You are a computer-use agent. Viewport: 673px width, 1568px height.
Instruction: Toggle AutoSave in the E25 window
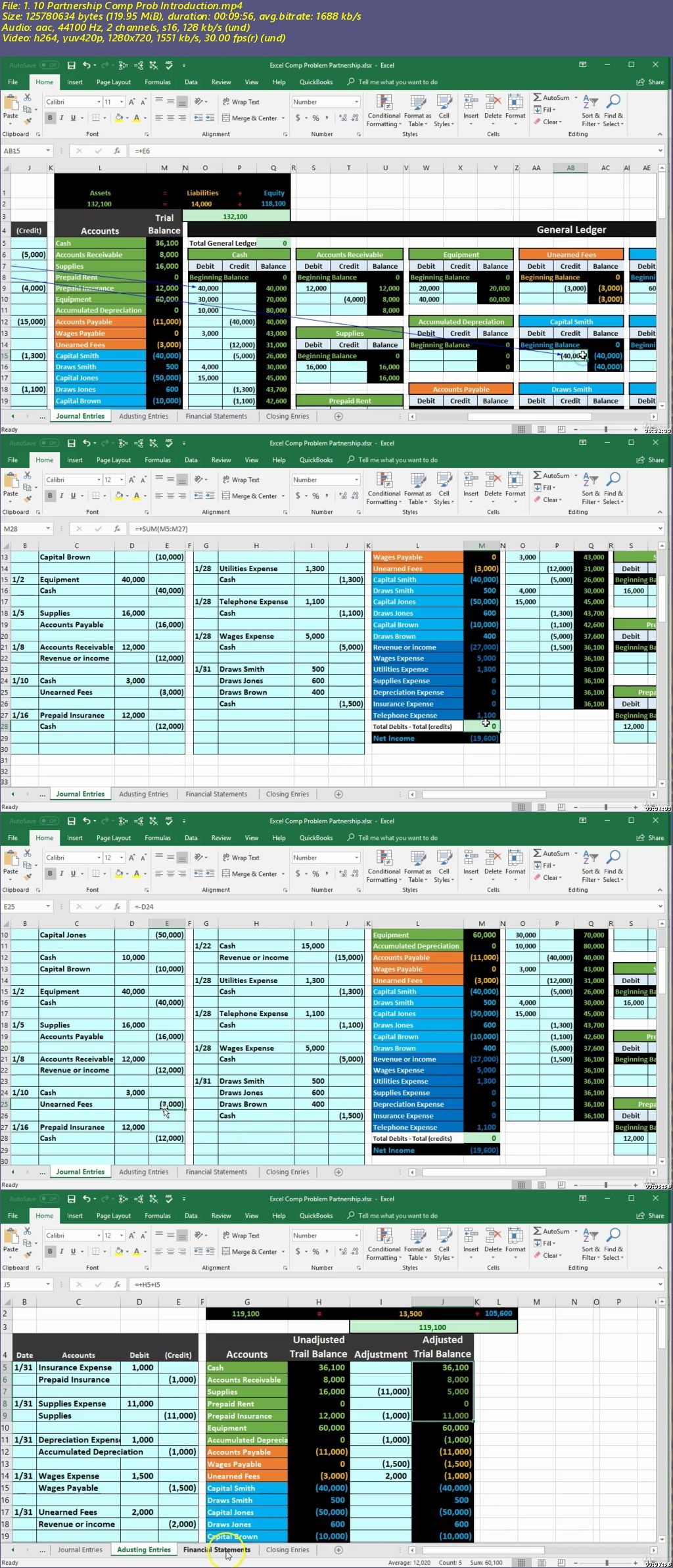coord(34,821)
